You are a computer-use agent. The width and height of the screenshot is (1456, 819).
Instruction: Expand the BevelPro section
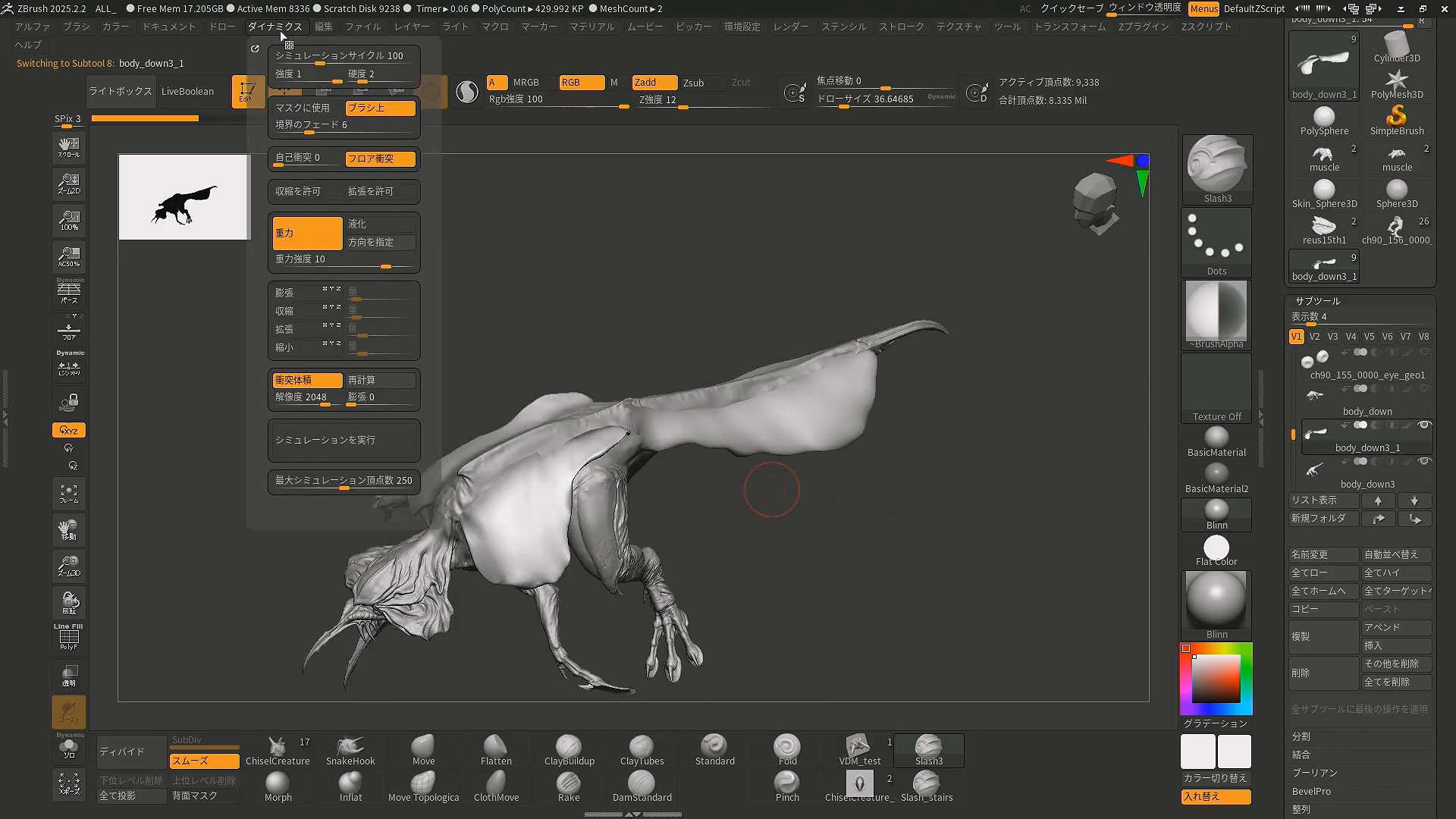tap(1311, 791)
